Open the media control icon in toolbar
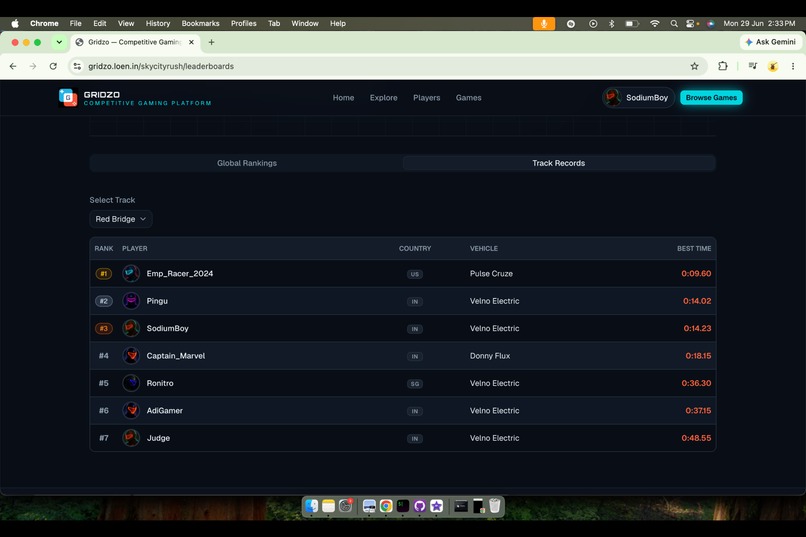 753,66
